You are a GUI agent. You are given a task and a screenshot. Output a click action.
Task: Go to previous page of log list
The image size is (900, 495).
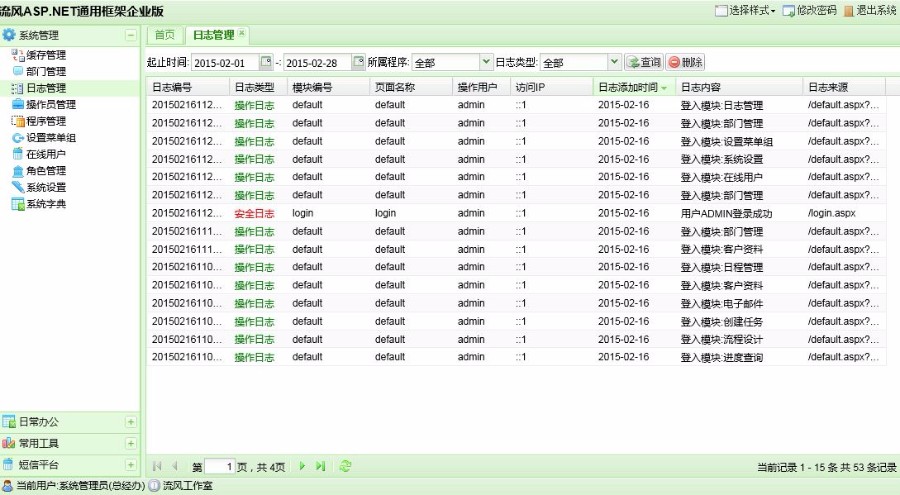pyautogui.click(x=174, y=466)
